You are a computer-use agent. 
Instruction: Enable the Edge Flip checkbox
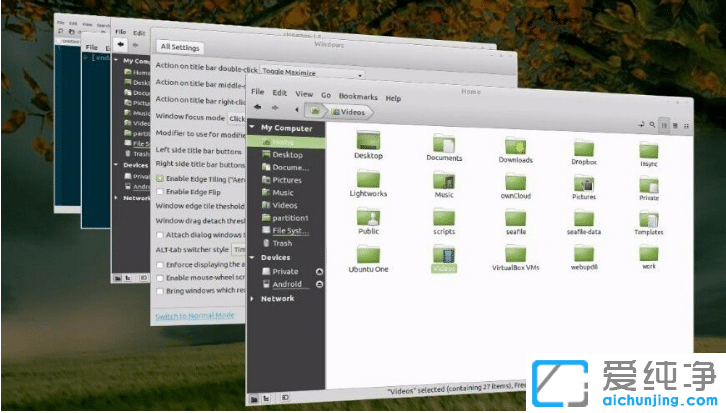(159, 191)
